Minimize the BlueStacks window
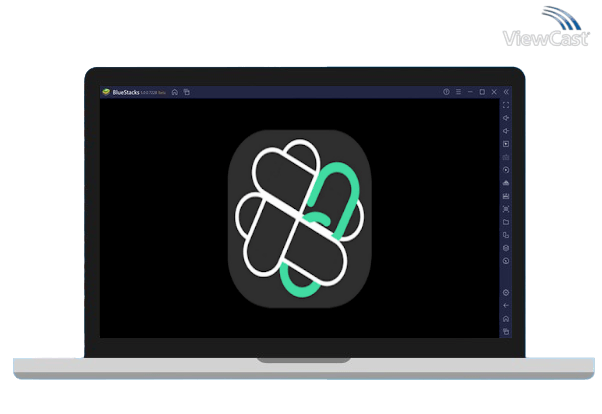The height and width of the screenshot is (414, 602). (470, 92)
